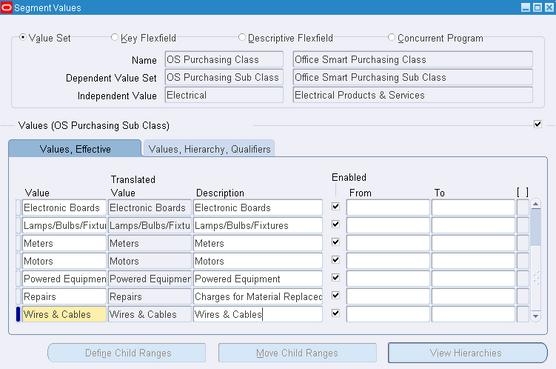Switch to Values, Hierarchy, Qualifiers tab
Image resolution: width=556 pixels, height=369 pixels.
[209, 149]
